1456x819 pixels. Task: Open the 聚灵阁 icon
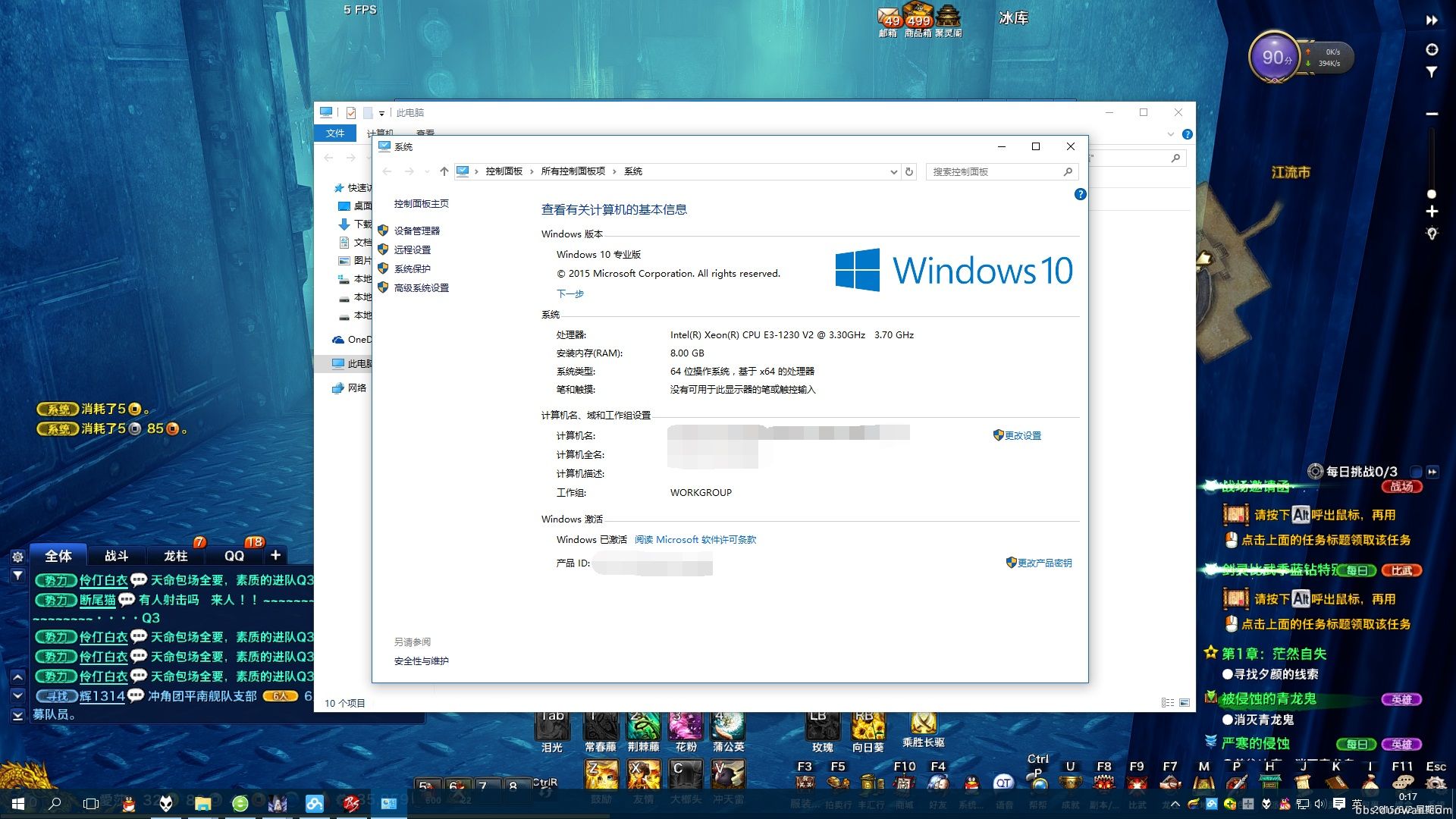tap(948, 21)
